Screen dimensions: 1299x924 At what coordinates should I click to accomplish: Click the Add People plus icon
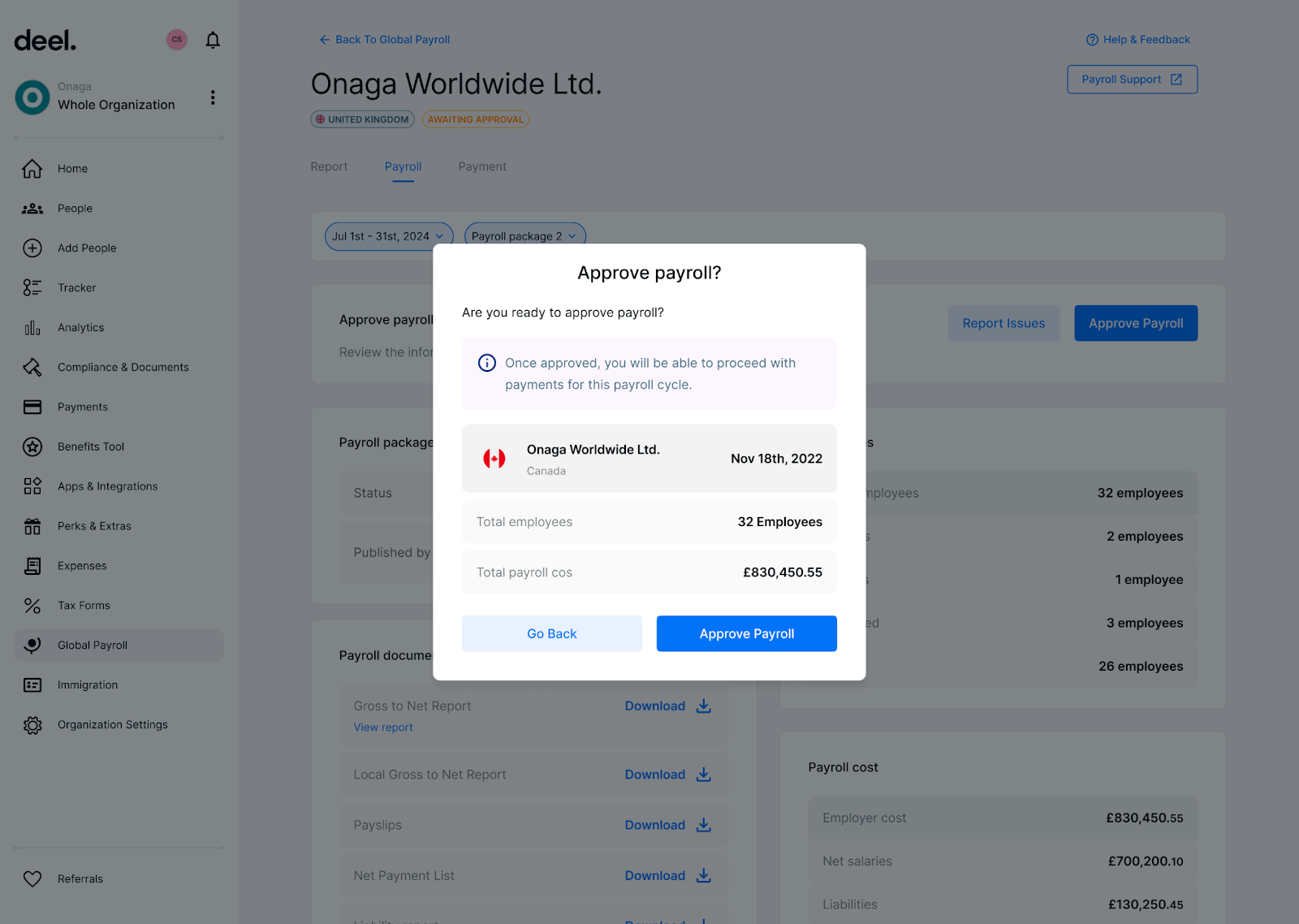coord(32,248)
